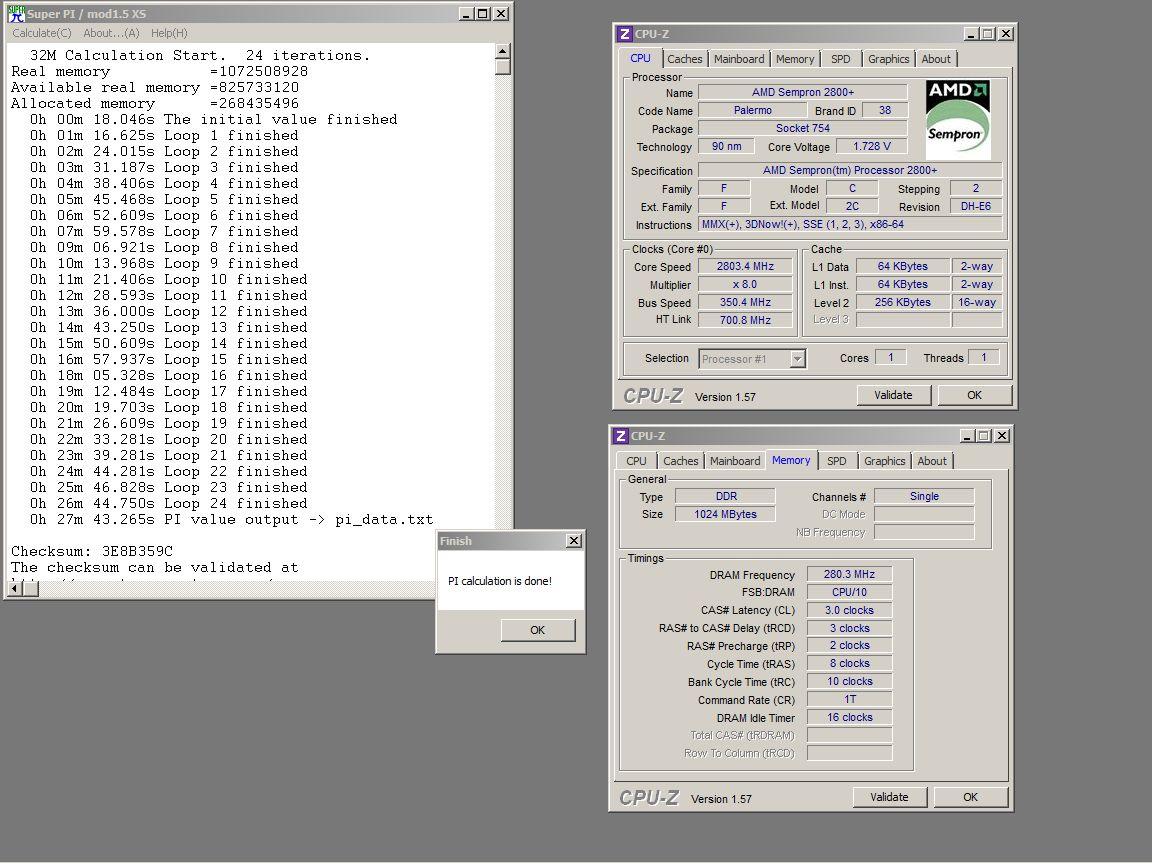This screenshot has width=1152, height=864.
Task: Click the Multiplier value x 8.0
Action: 745,284
